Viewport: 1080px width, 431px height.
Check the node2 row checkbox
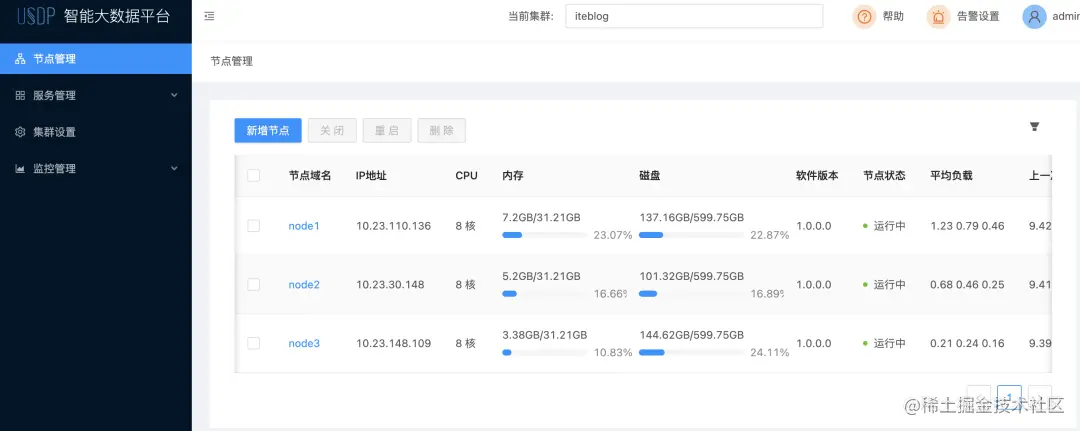coord(253,284)
